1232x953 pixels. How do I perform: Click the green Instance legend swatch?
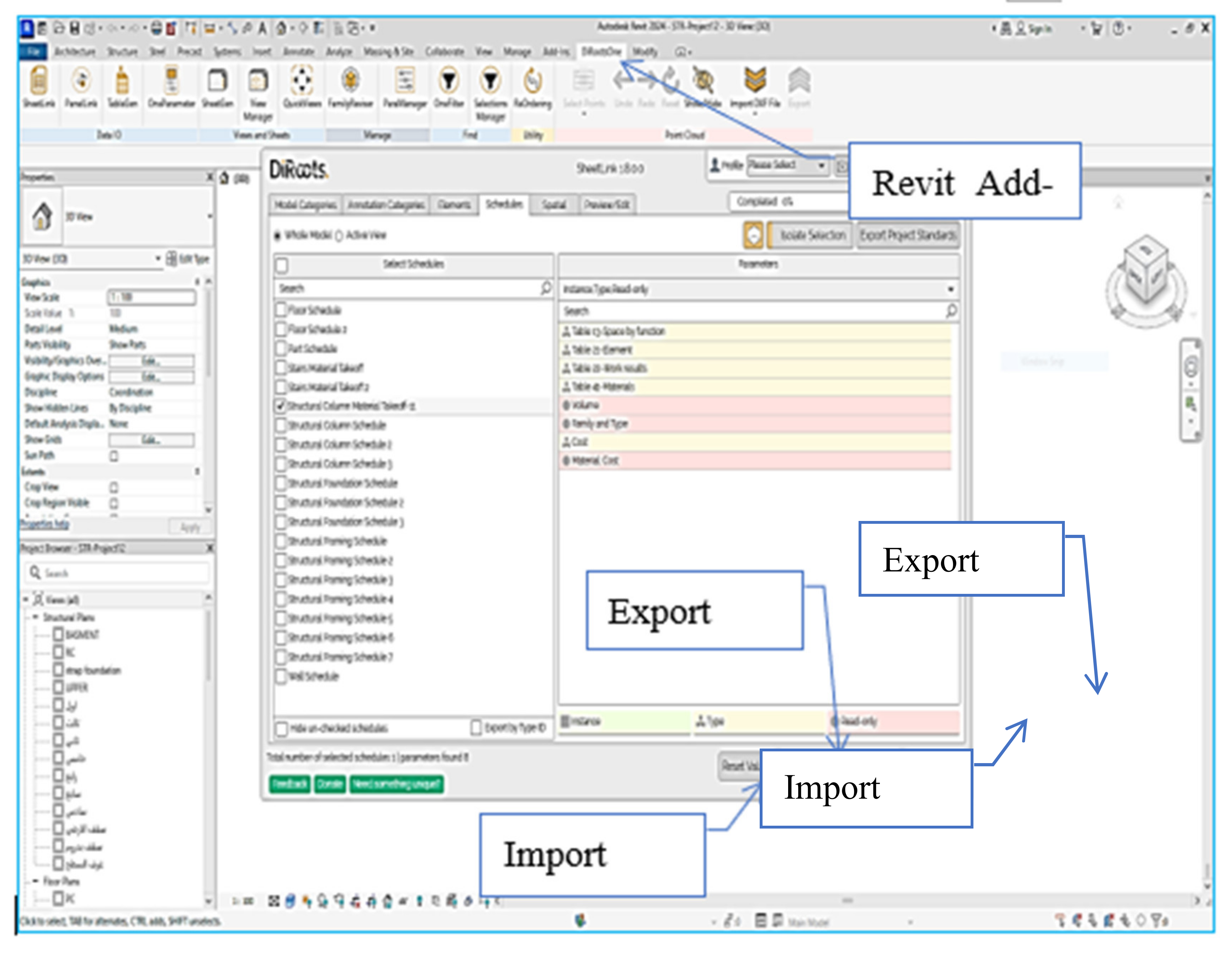pyautogui.click(x=625, y=722)
